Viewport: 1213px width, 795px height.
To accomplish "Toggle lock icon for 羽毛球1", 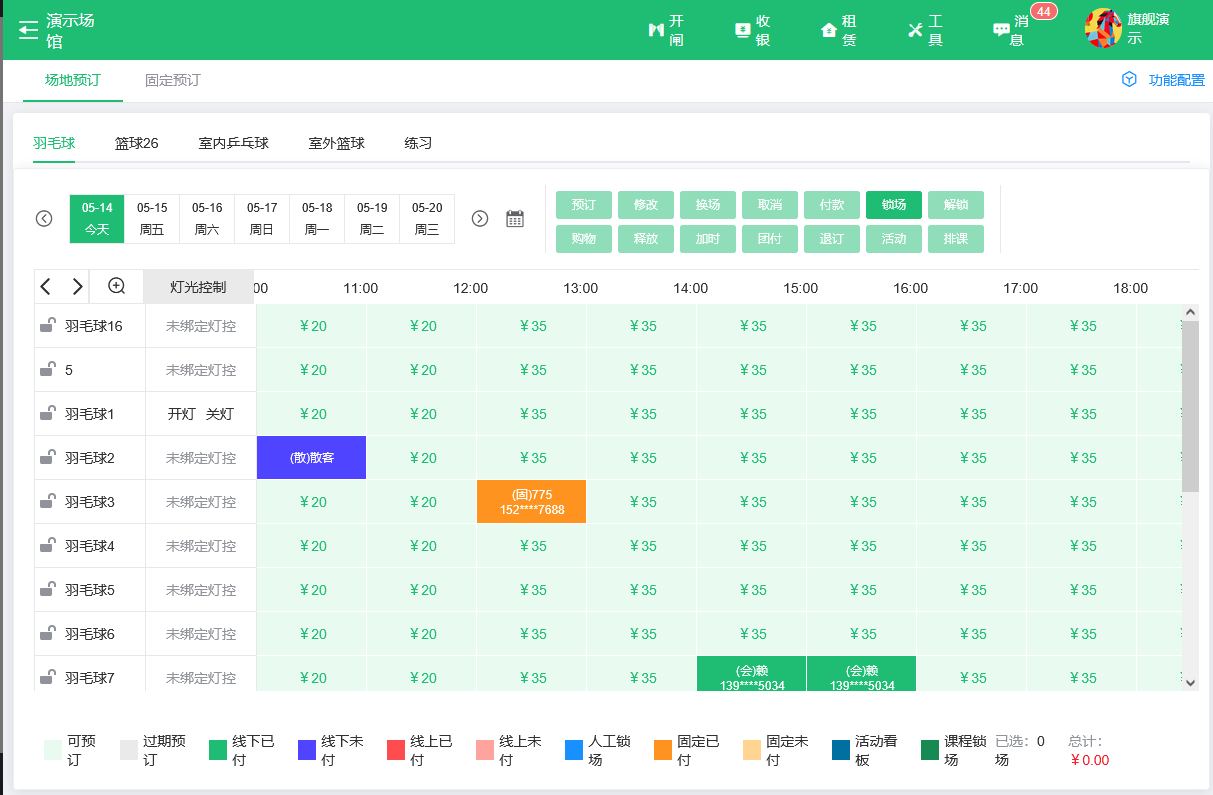I will coord(47,413).
